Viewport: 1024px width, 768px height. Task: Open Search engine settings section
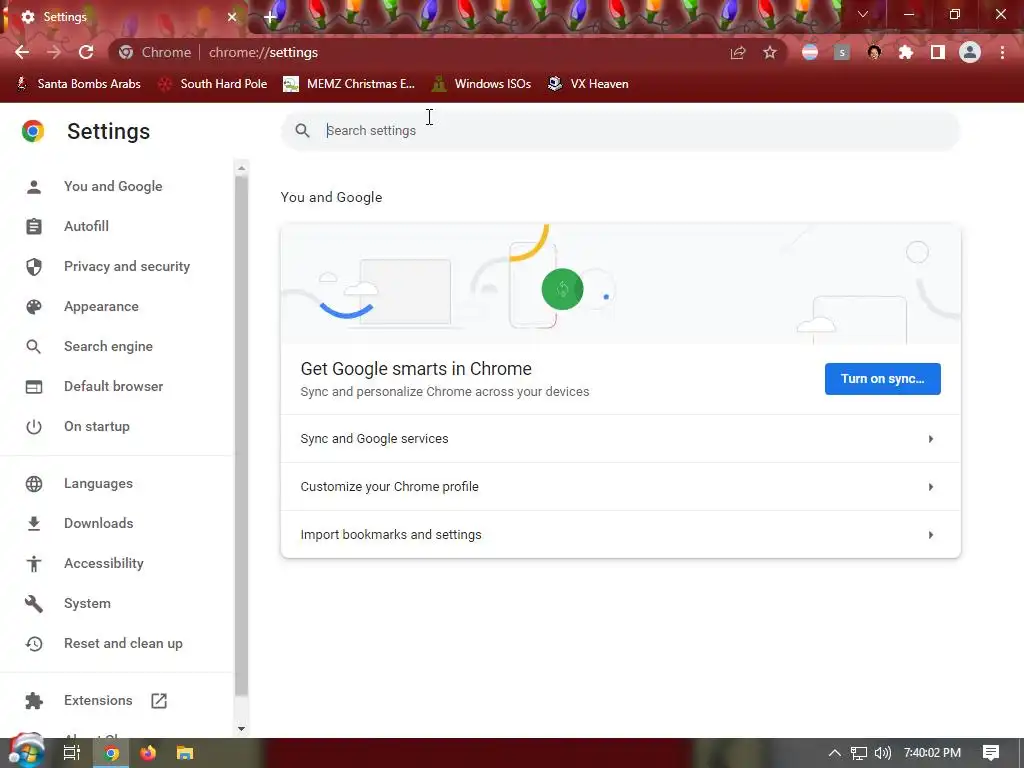point(108,346)
